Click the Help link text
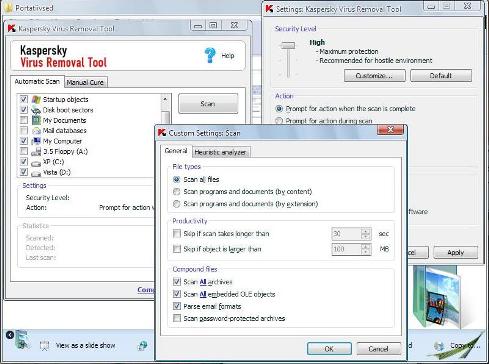The width and height of the screenshot is (489, 364). [x=228, y=56]
